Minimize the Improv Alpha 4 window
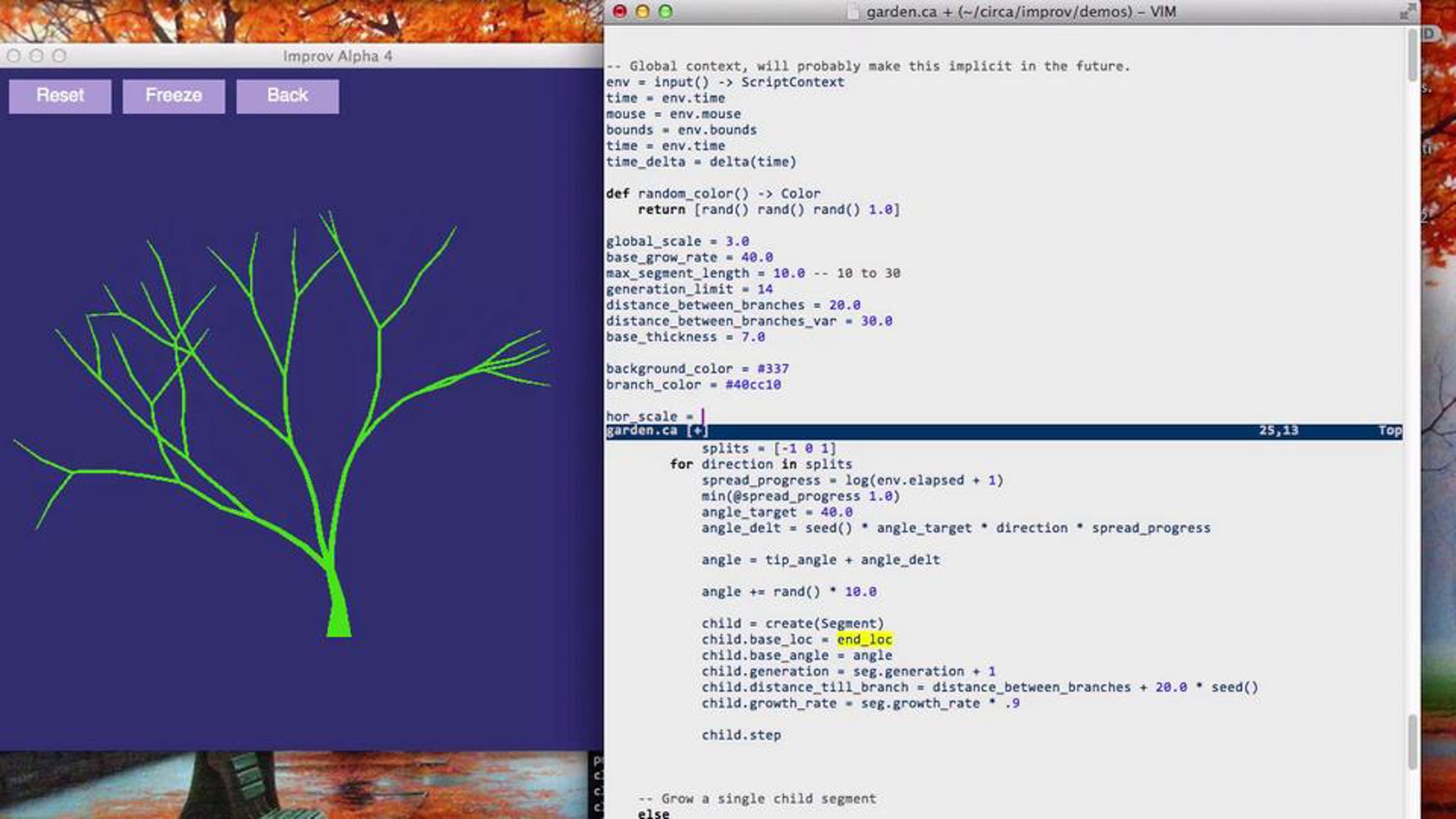The width and height of the screenshot is (1456, 819). click(36, 56)
